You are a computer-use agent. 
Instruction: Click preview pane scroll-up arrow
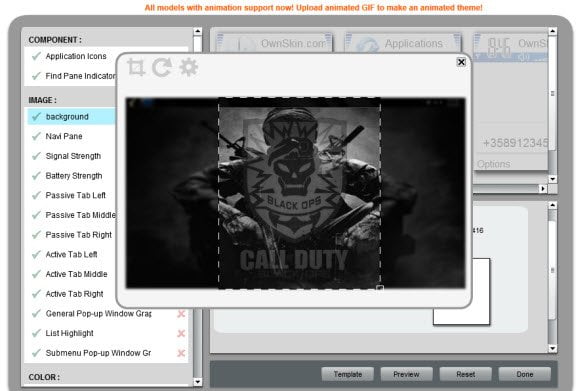pos(552,31)
